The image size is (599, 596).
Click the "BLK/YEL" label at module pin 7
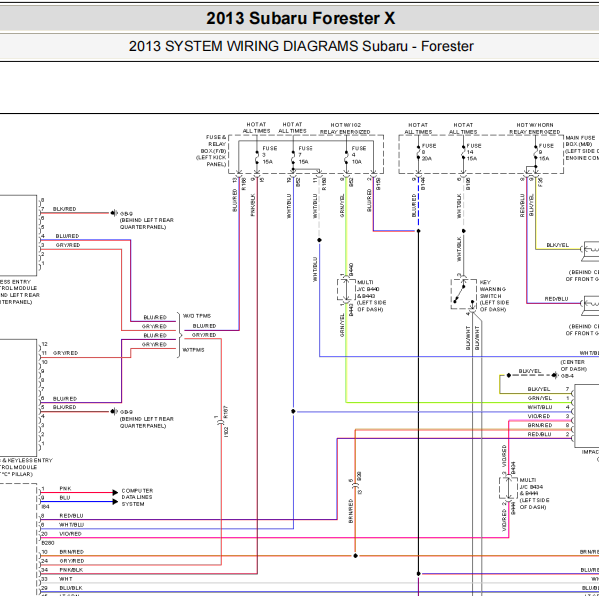pyautogui.click(x=539, y=389)
